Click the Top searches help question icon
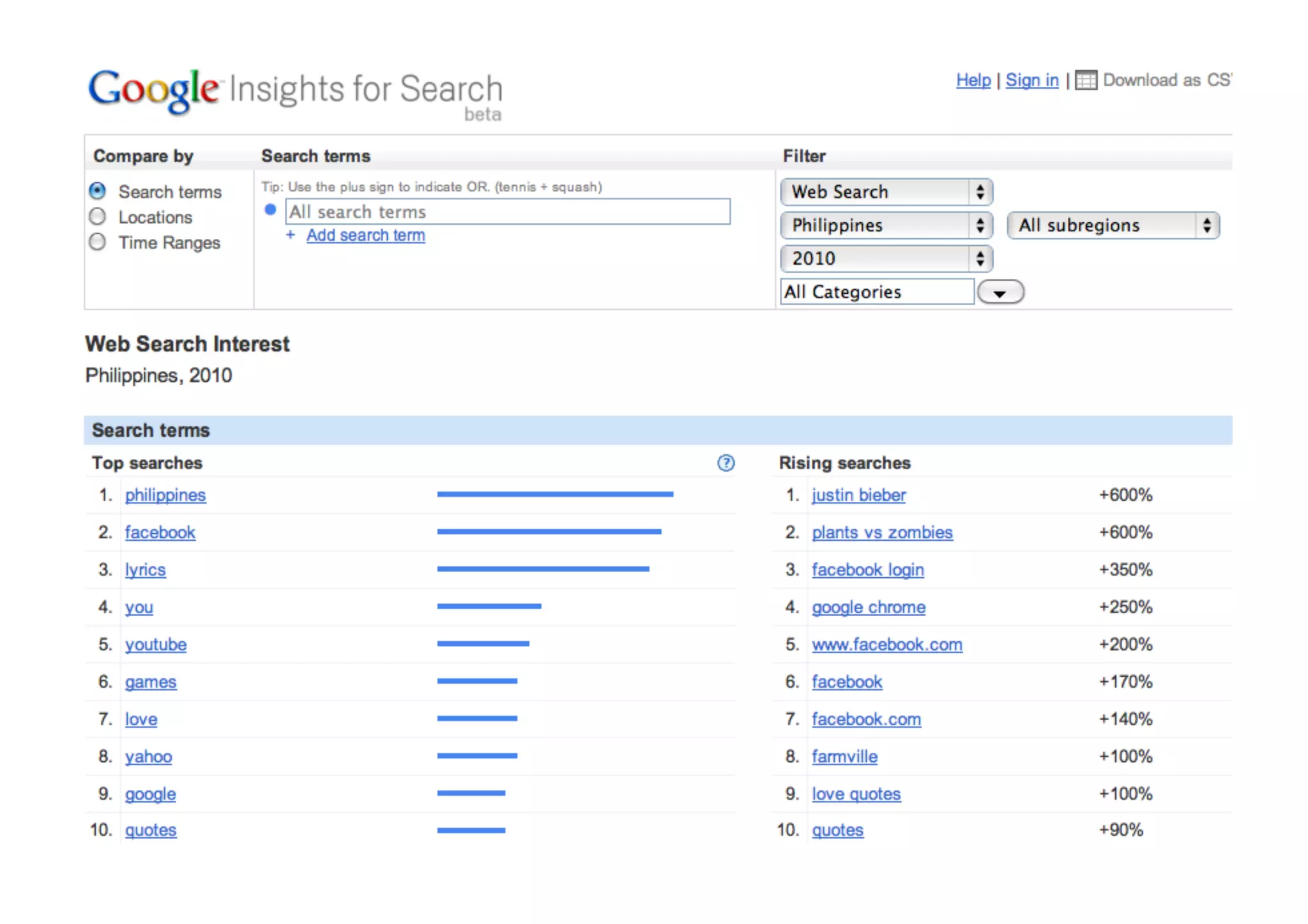This screenshot has width=1308, height=924. pos(726,463)
